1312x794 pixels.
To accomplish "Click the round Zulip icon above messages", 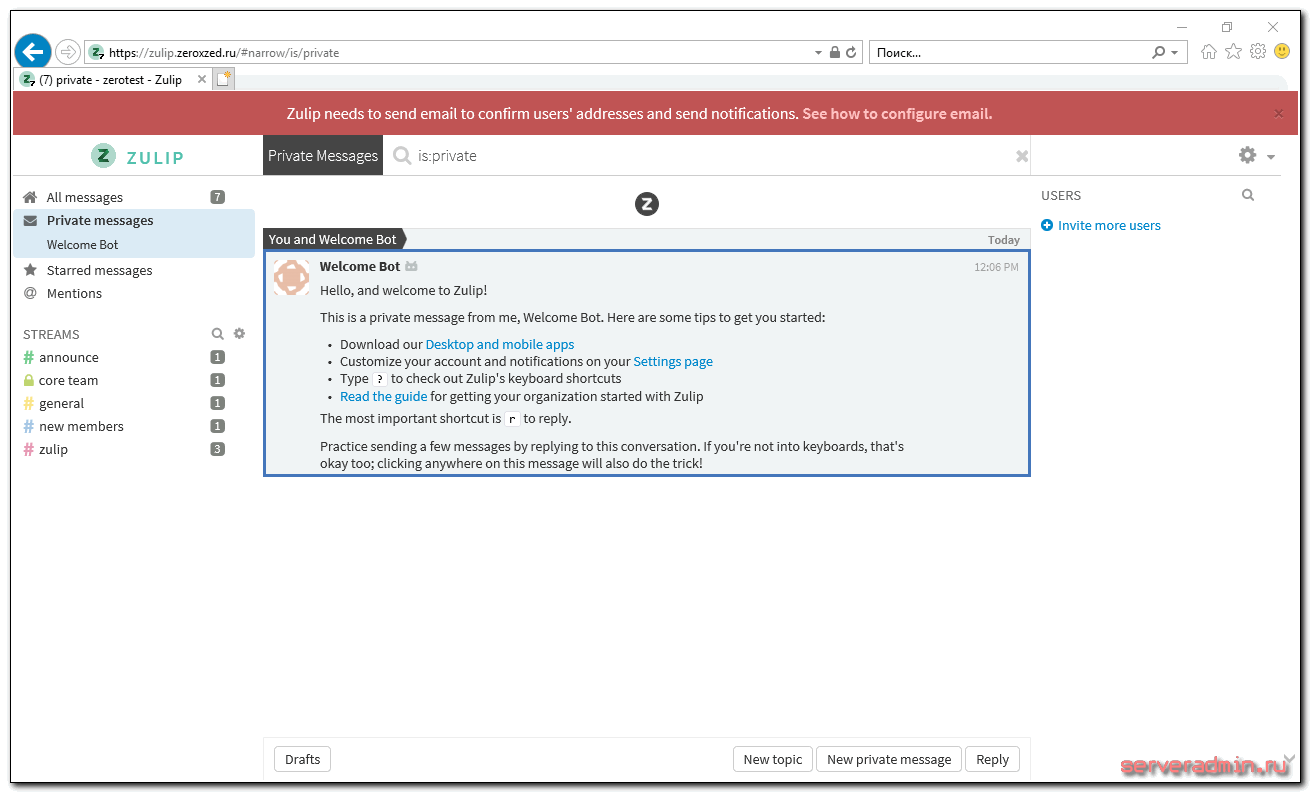I will [647, 204].
